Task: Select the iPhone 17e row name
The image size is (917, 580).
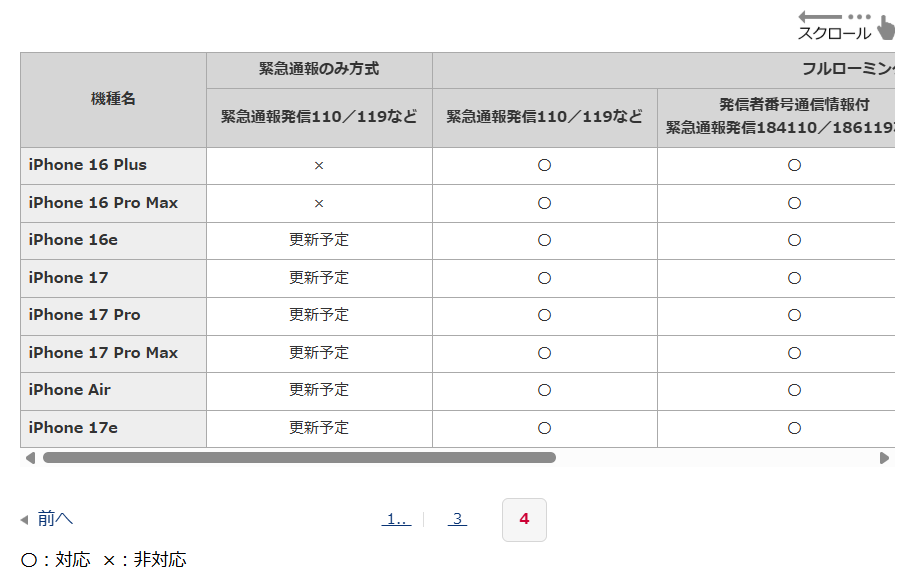Action: (x=73, y=428)
